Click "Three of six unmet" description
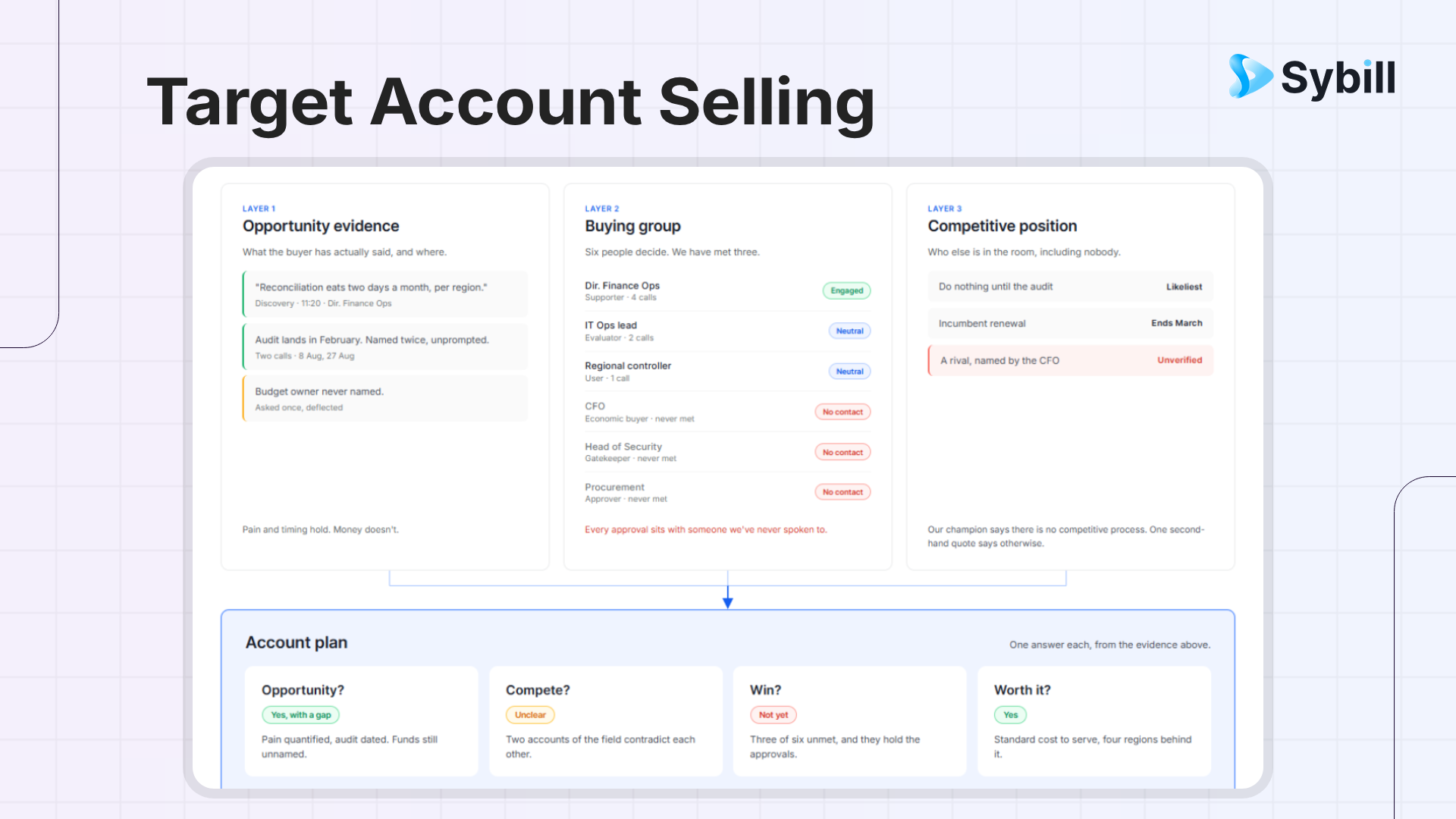The image size is (1456, 819). (834, 746)
